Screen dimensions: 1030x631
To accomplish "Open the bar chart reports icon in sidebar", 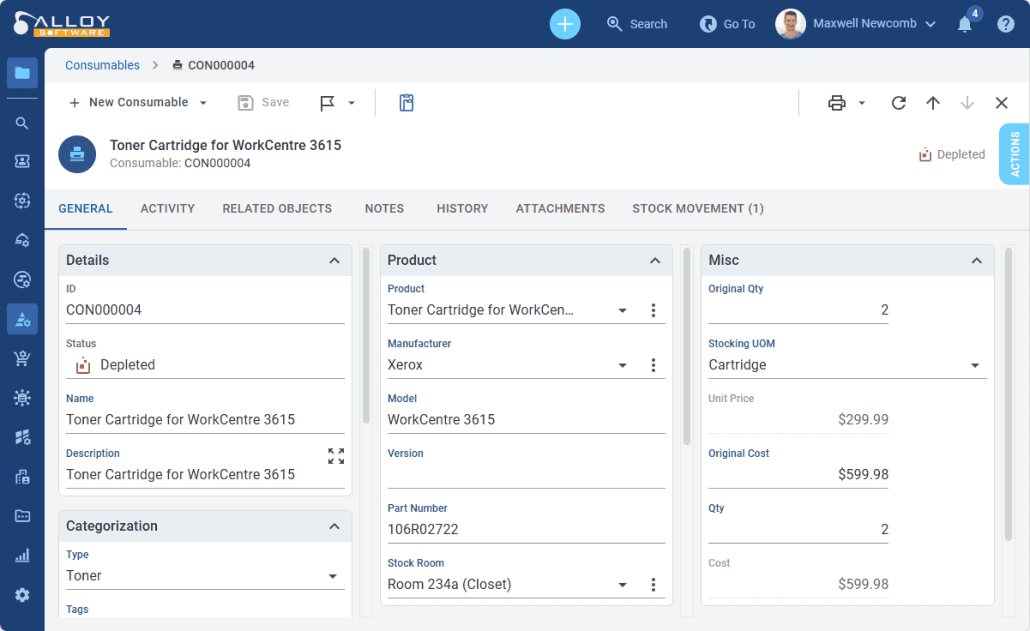I will (x=21, y=555).
